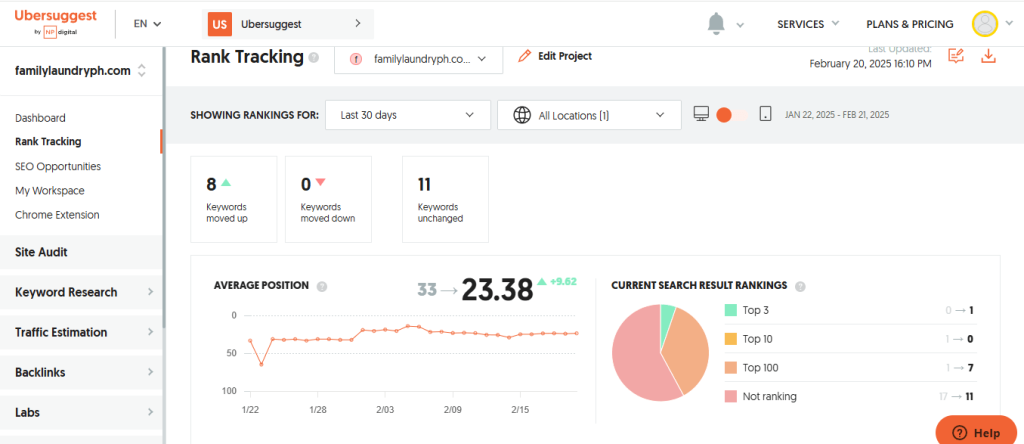The width and height of the screenshot is (1024, 444).
Task: Open the Last 30 days dropdown
Action: coord(407,115)
